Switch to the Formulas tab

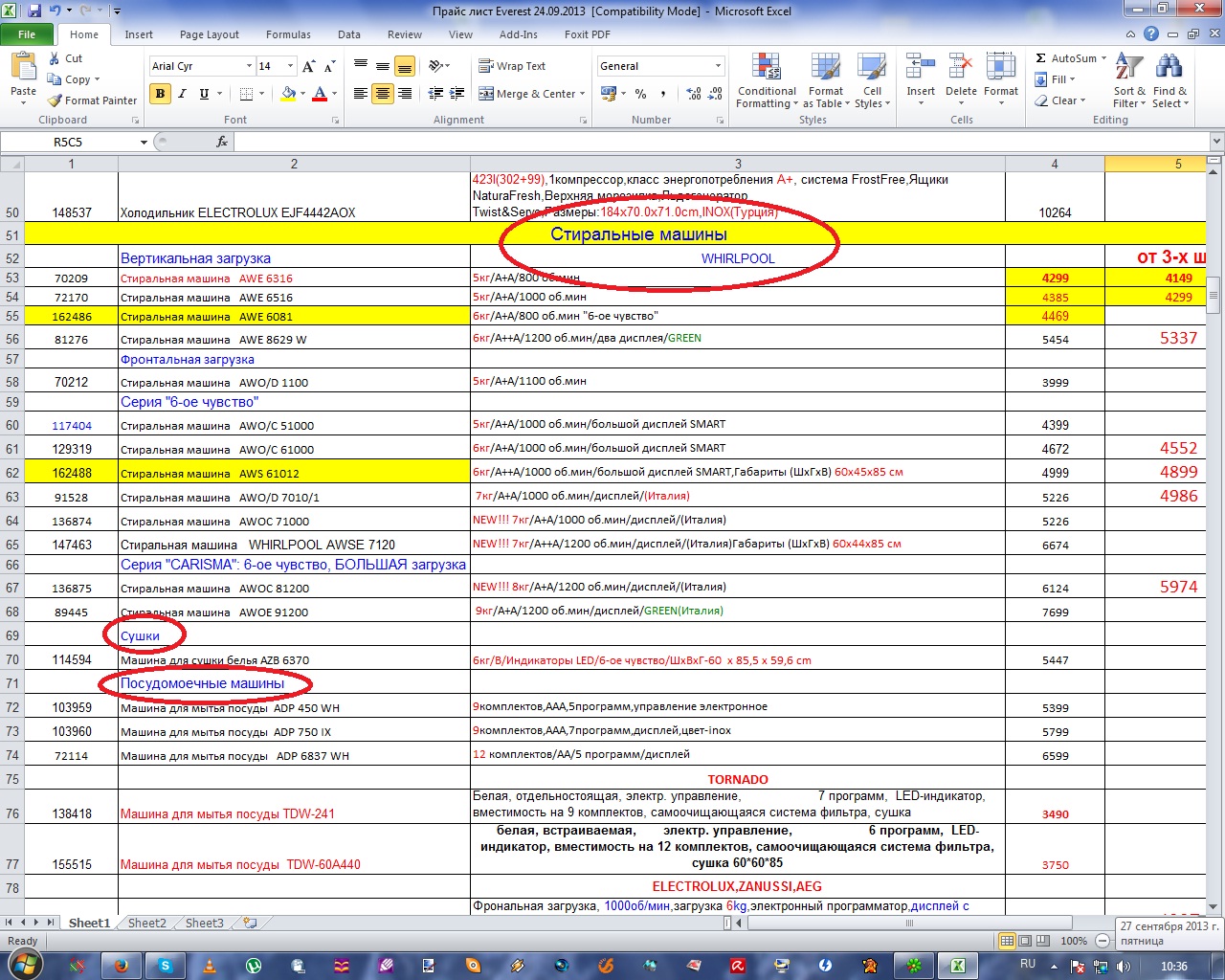pyautogui.click(x=288, y=34)
